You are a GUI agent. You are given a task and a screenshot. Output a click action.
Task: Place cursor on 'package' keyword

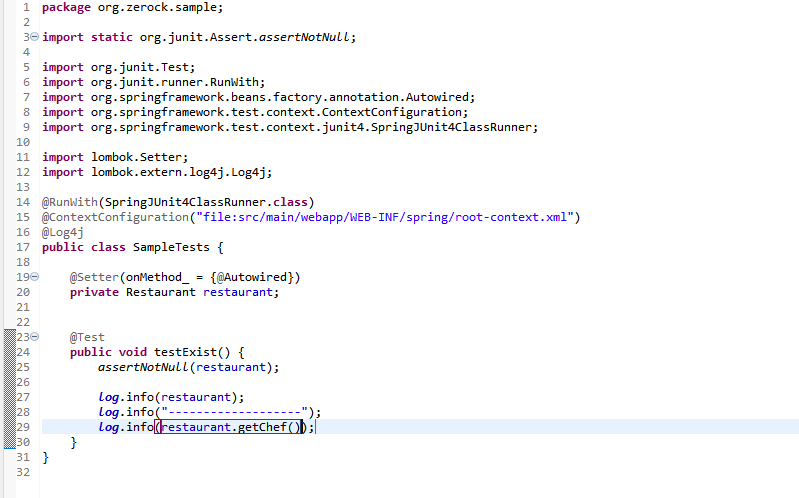click(66, 8)
